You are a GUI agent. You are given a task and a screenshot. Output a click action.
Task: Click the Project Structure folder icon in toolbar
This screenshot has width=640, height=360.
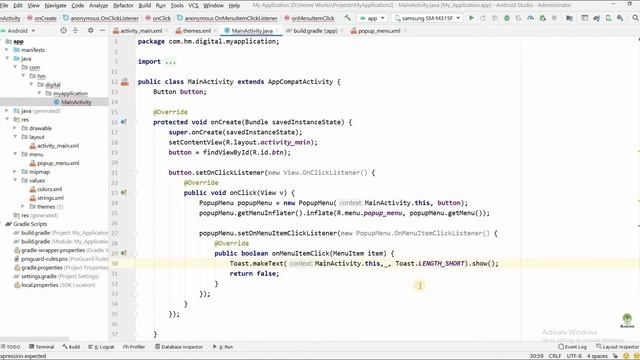(569, 18)
